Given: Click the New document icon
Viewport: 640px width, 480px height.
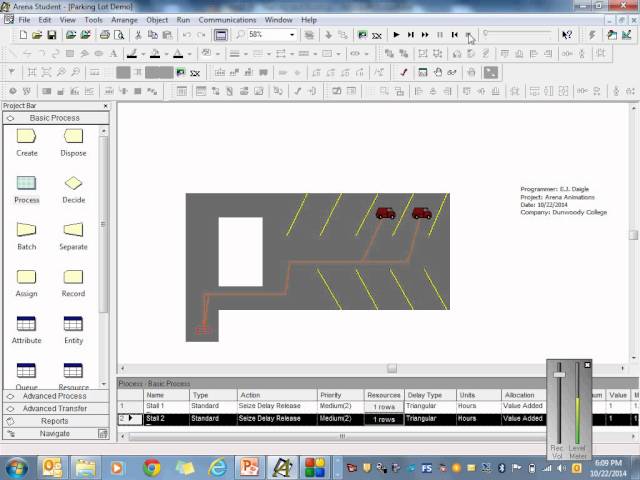Looking at the screenshot, I should [23, 35].
